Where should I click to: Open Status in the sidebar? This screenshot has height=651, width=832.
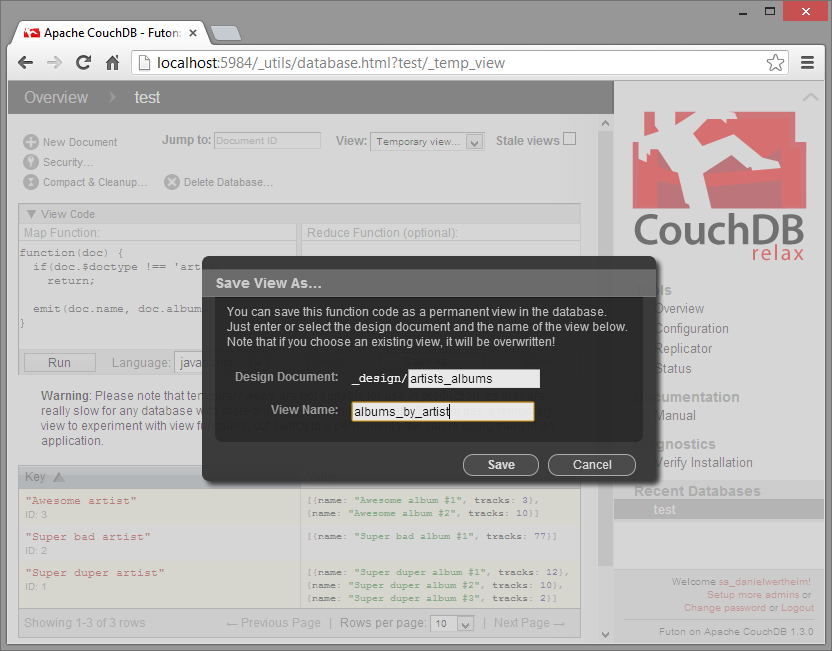pos(673,368)
